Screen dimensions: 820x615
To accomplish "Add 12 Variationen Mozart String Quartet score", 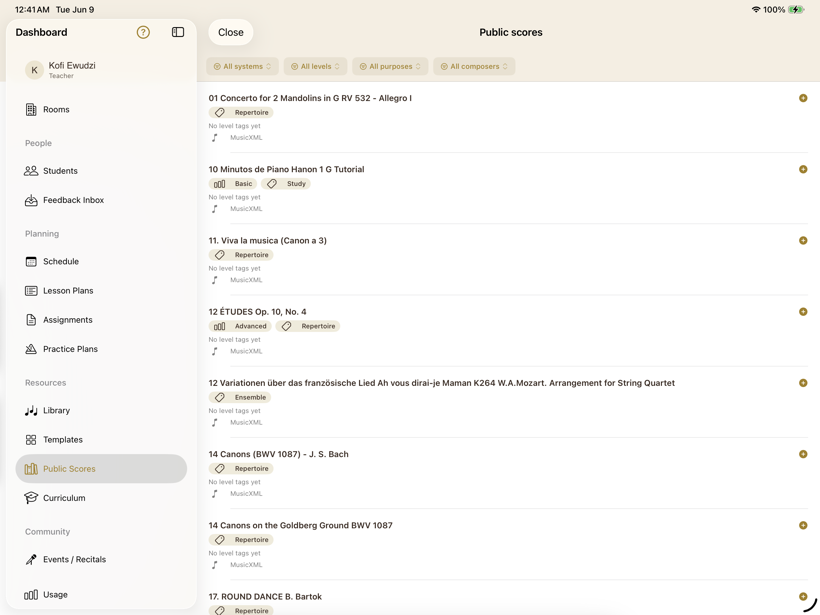I will coord(803,383).
